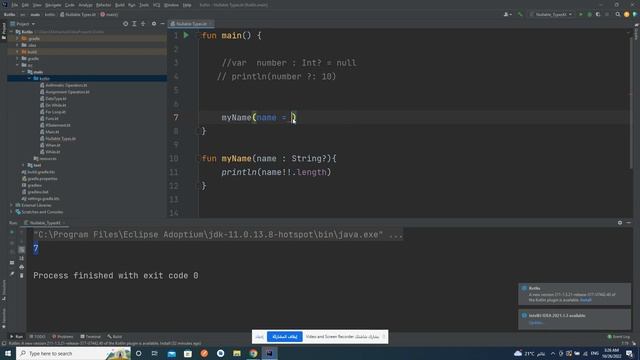The image size is (640, 360).
Task: Open the run configuration dropdown in toolbar
Action: click(551, 14)
